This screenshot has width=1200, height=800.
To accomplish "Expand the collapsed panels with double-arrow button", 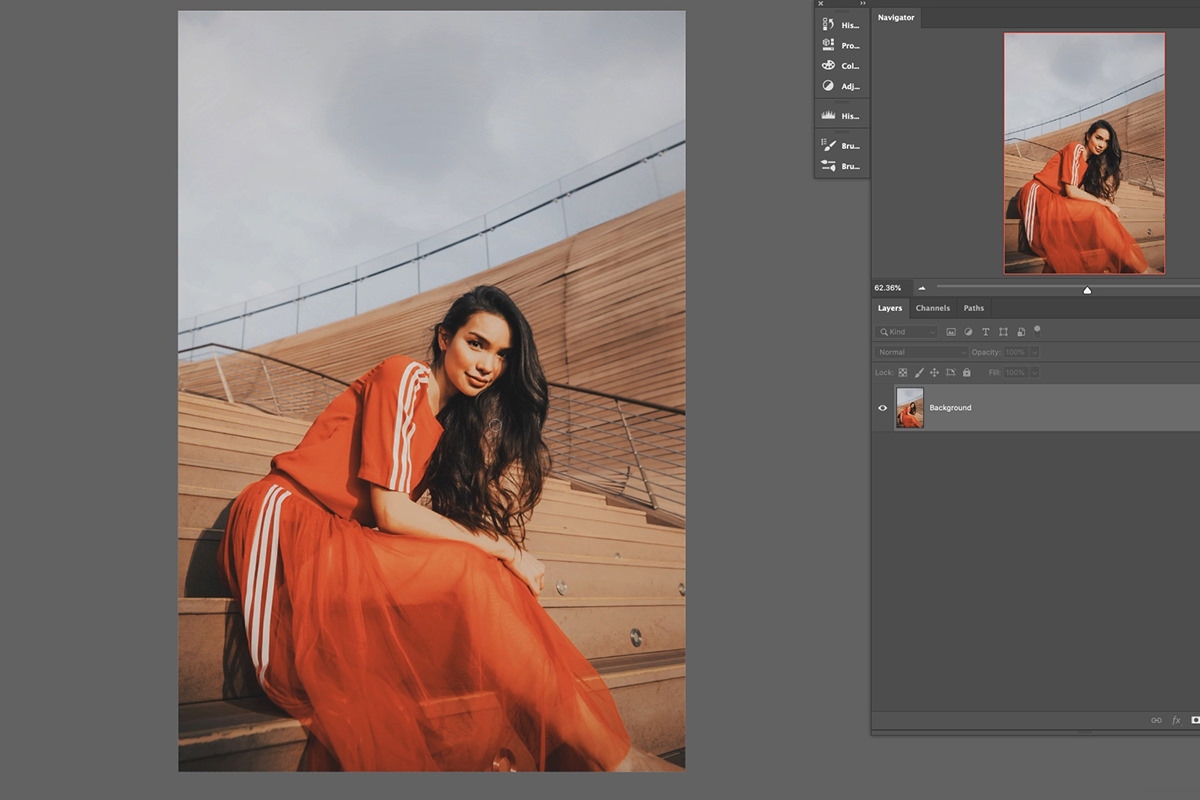I will point(863,4).
